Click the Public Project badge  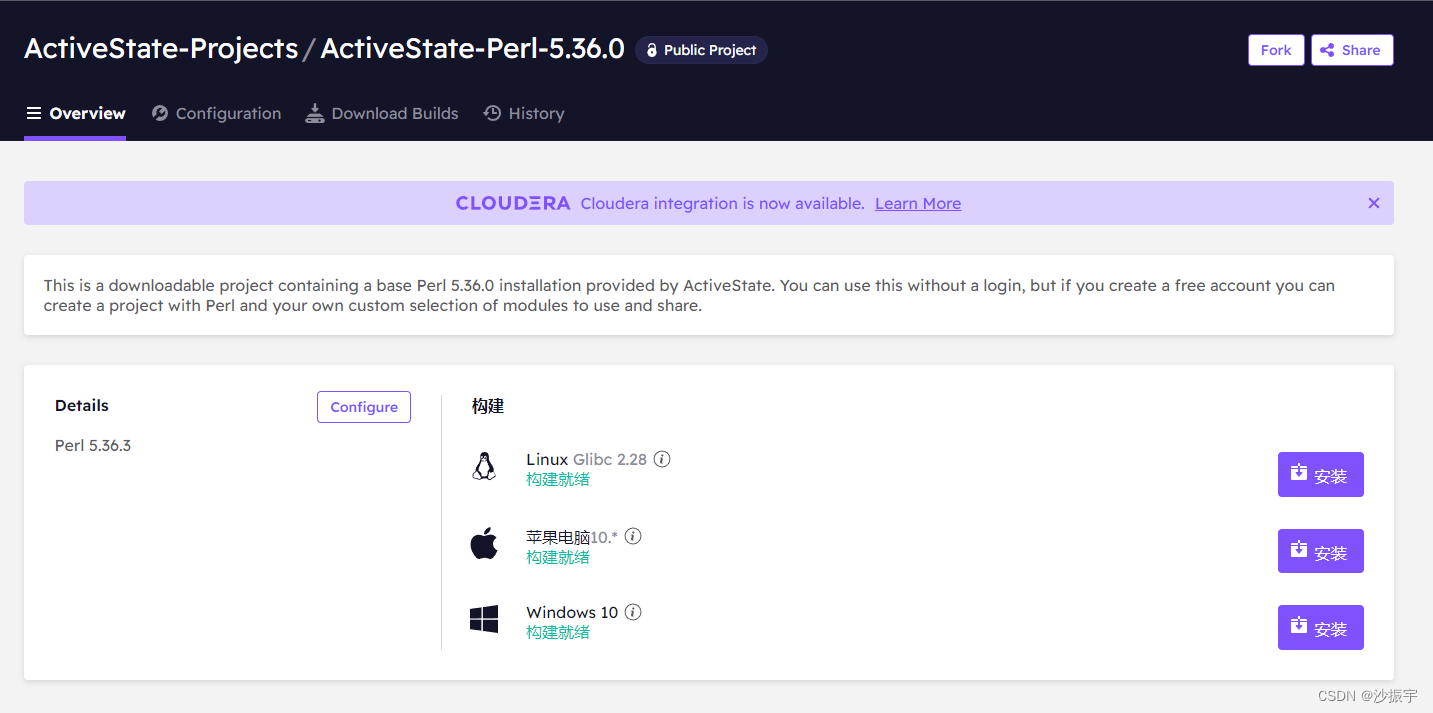(x=701, y=50)
